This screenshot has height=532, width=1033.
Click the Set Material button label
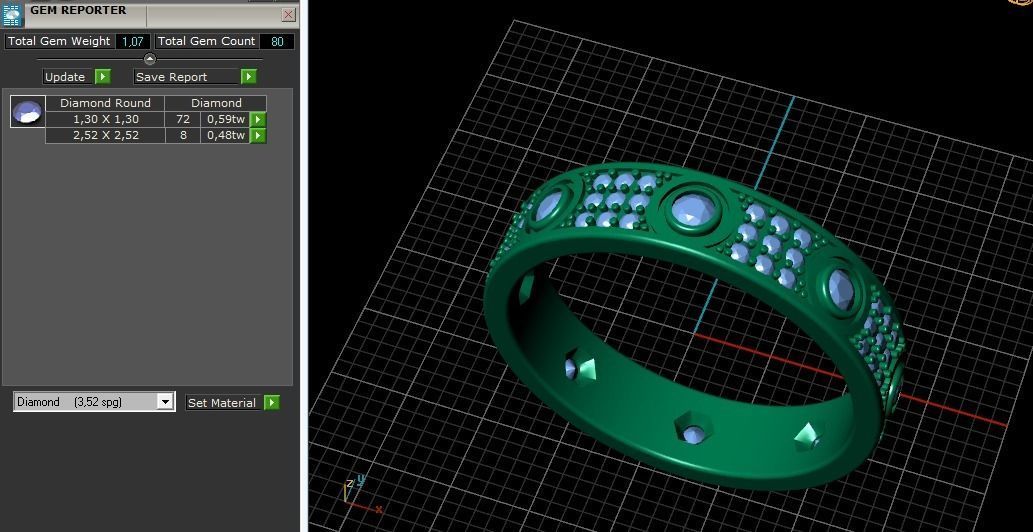(x=224, y=403)
